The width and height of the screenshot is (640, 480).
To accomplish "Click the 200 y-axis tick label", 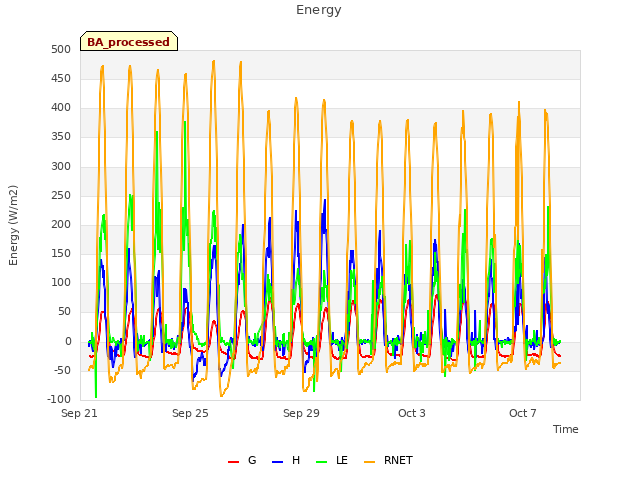I will coord(61,224).
